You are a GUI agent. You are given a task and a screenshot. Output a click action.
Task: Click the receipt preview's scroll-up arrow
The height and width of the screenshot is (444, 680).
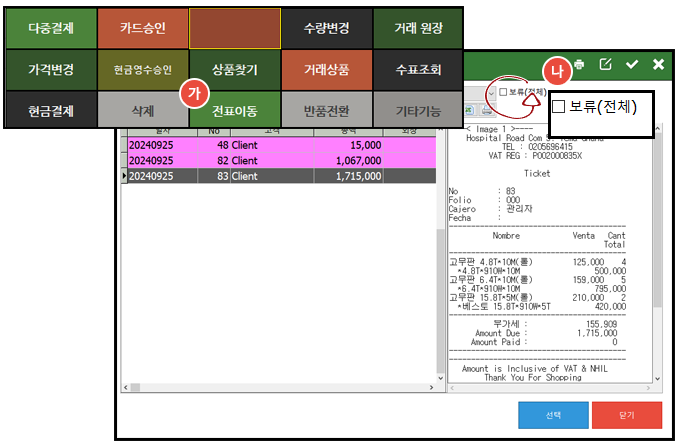coord(658,129)
